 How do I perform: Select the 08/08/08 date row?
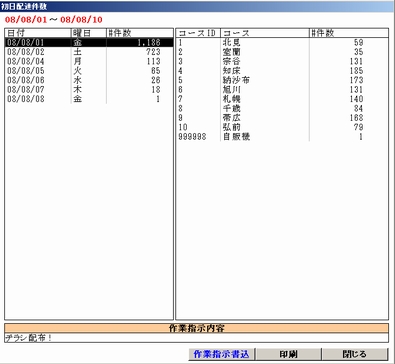click(x=89, y=99)
